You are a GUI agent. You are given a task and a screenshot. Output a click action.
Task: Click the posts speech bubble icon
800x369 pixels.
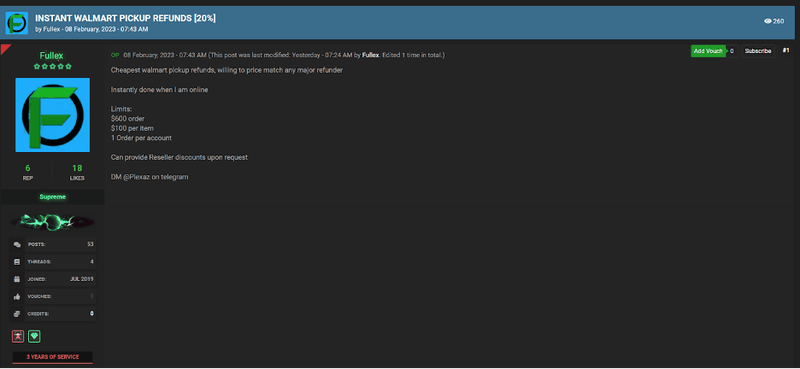[17, 244]
